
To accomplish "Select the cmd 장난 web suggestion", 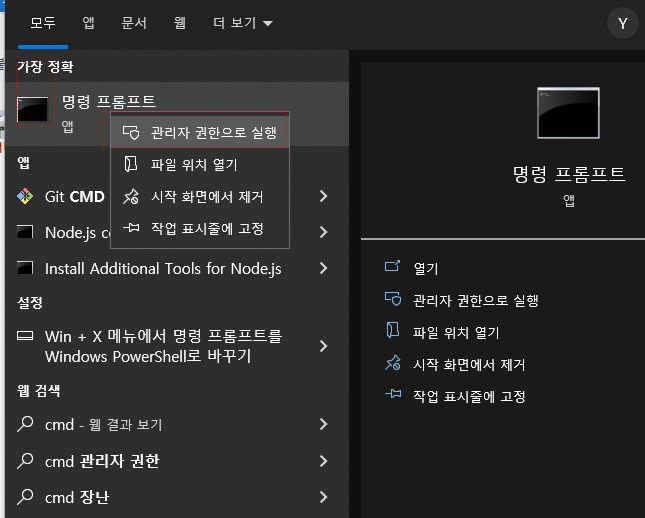I will 77,497.
